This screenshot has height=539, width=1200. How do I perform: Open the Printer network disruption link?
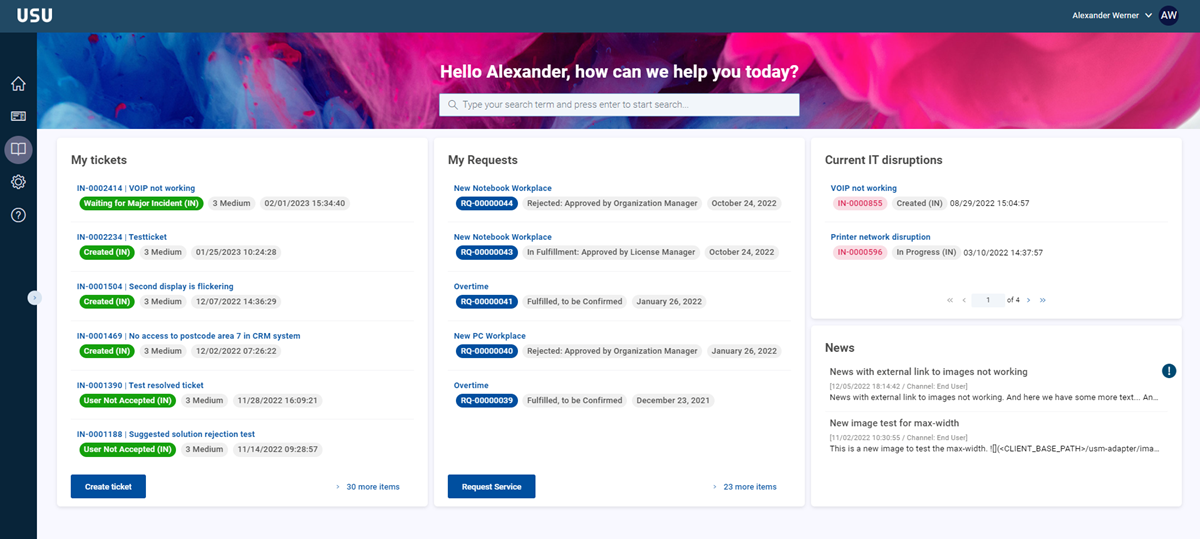point(880,237)
